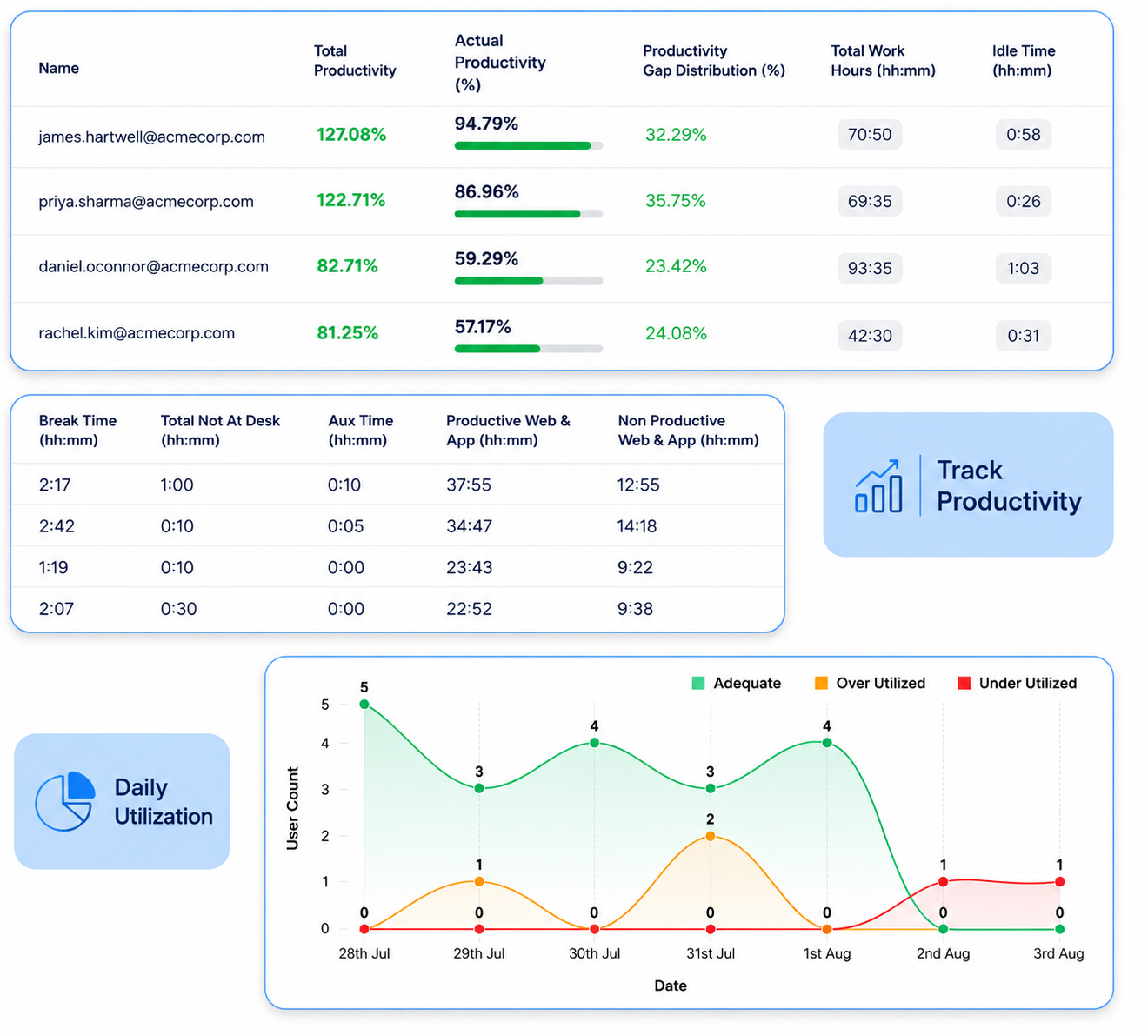This screenshot has width=1148, height=1036.
Task: Select priya.sharma@acmecorp.com row name
Action: [146, 202]
